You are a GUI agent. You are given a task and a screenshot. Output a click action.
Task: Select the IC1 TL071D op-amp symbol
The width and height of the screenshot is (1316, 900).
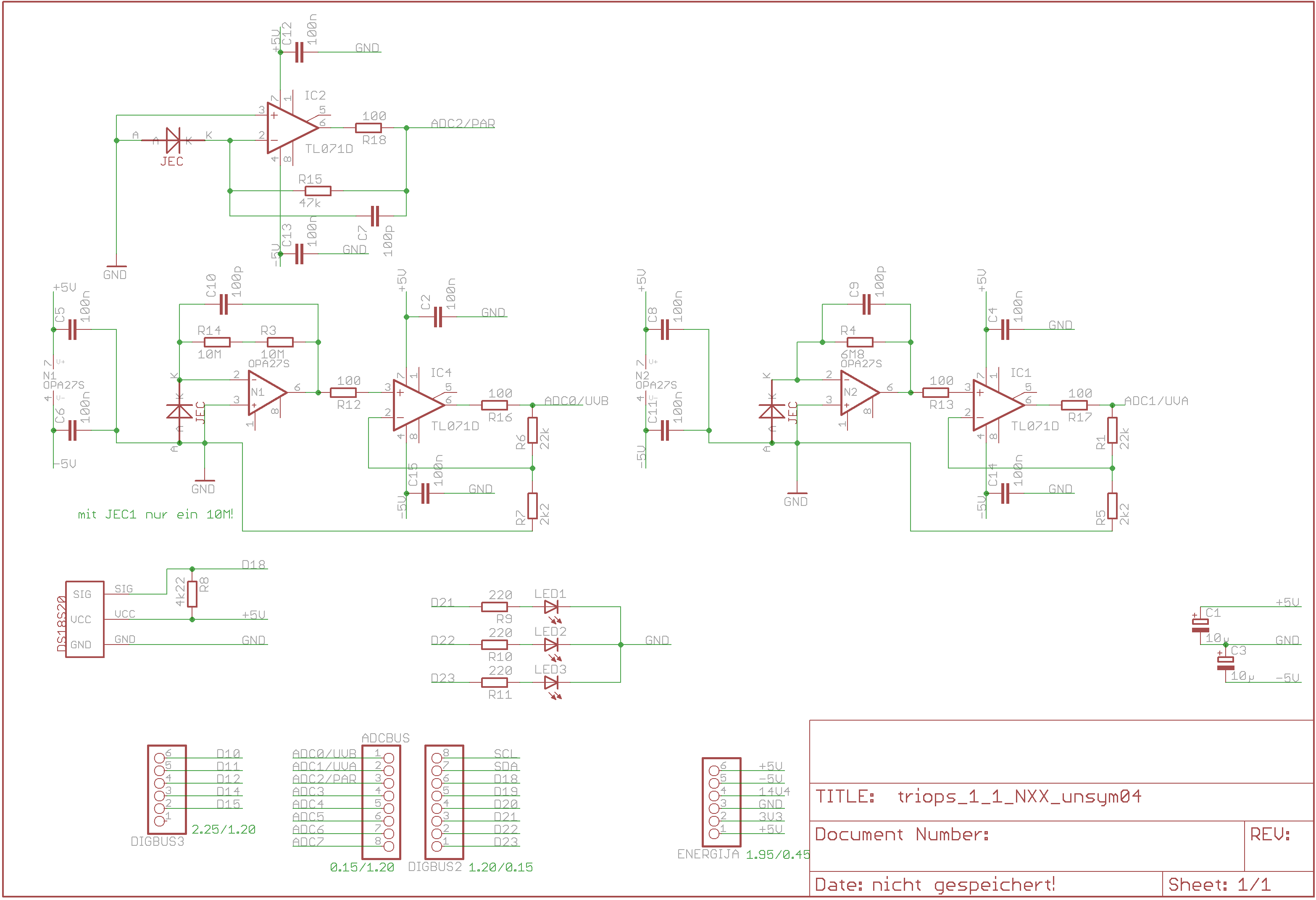[998, 405]
